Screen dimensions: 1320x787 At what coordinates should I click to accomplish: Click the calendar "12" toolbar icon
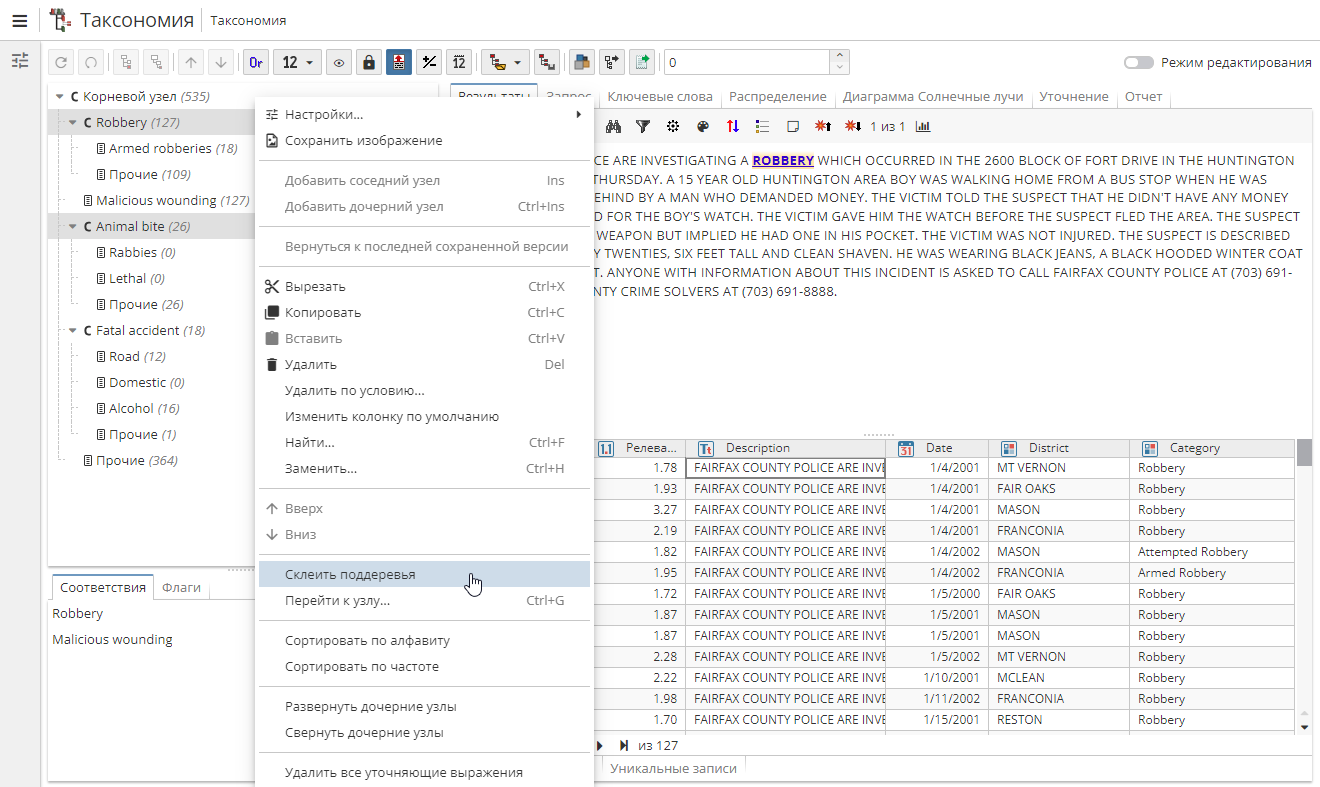pos(458,62)
